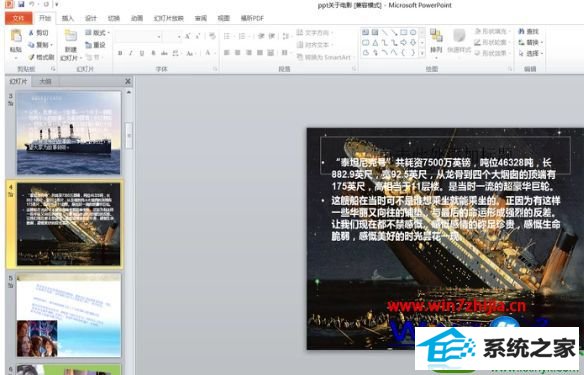Screen dimensions: 584x375
Task: Click the Find (查找) binoculars icon
Action: 529,32
